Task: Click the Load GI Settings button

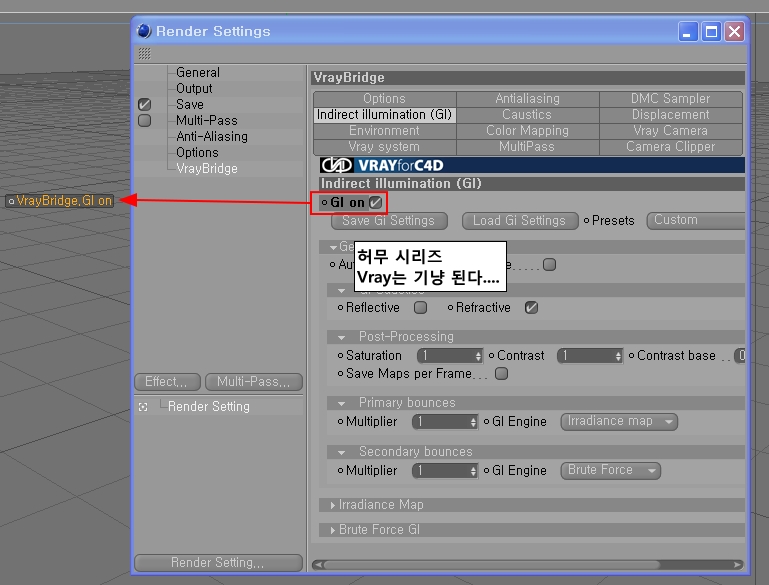Action: (519, 221)
